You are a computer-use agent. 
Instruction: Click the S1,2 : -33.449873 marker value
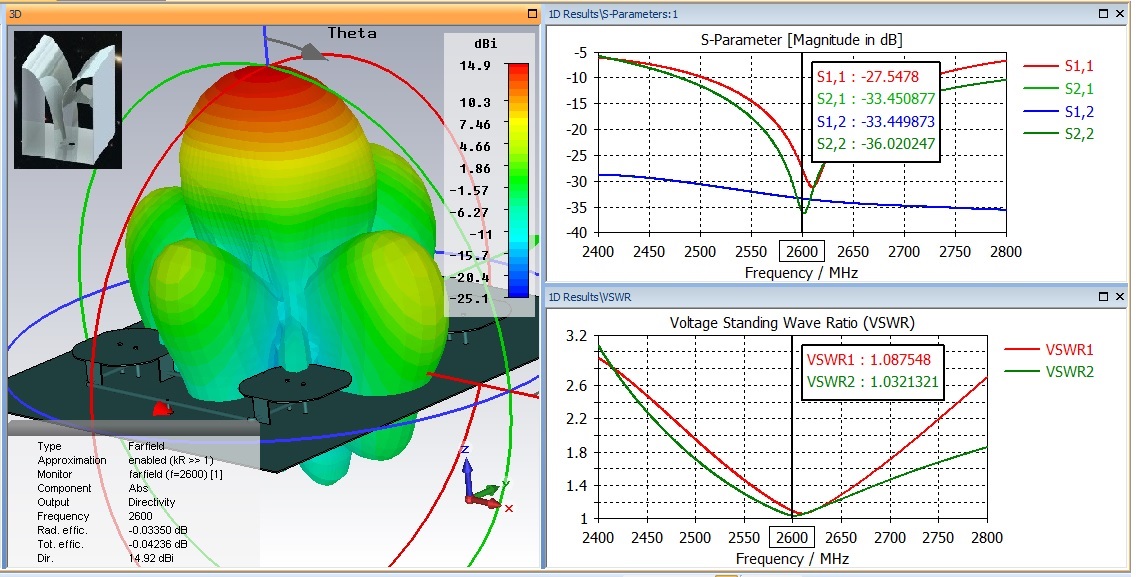click(x=876, y=121)
